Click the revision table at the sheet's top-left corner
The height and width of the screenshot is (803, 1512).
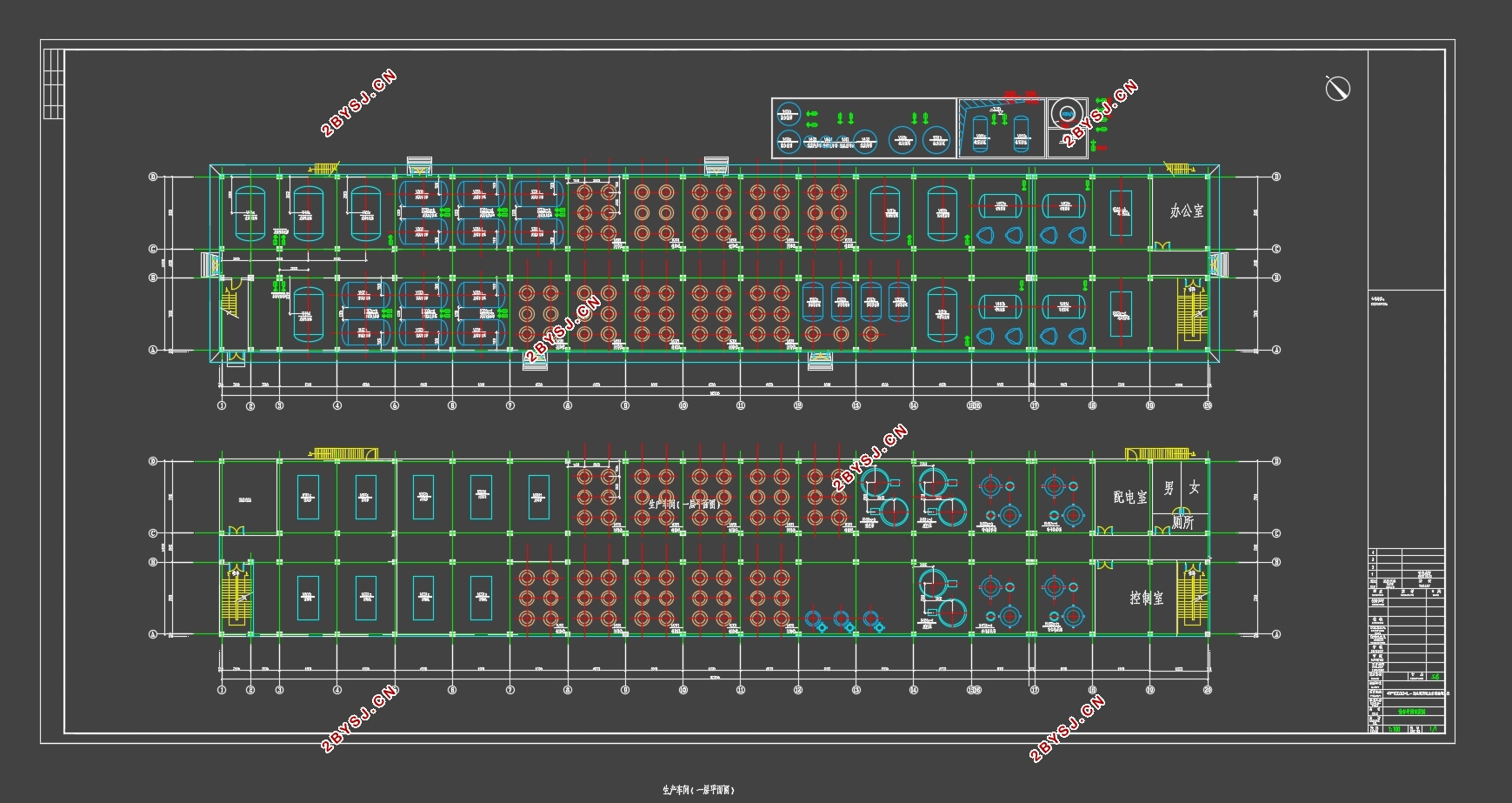click(54, 84)
